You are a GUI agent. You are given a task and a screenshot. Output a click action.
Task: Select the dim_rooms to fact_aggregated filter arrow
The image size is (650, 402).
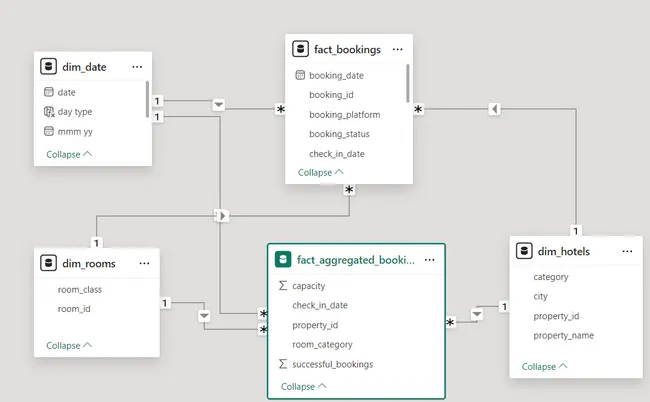point(204,316)
